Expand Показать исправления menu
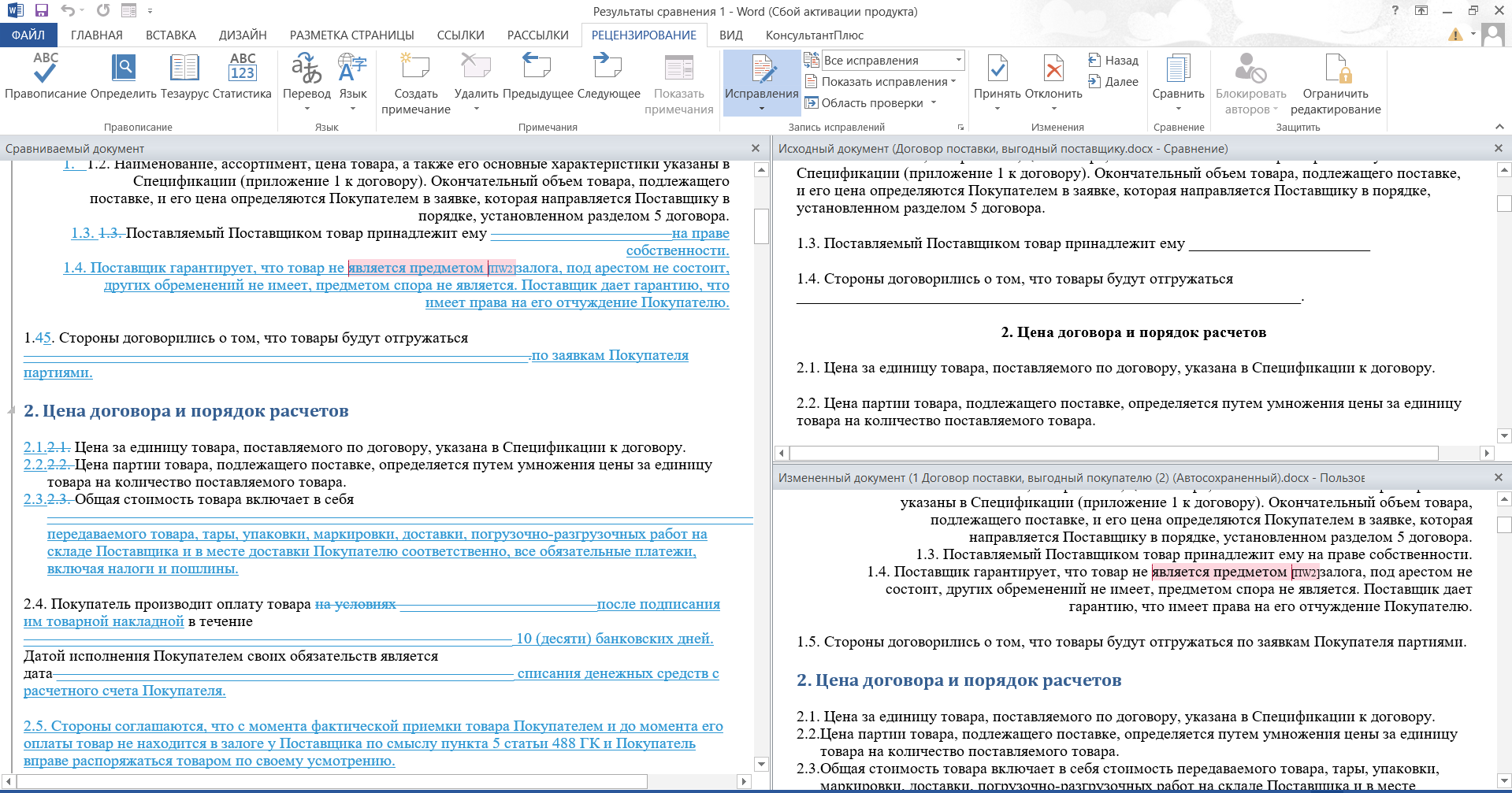Image resolution: width=1512 pixels, height=793 pixels. [881, 82]
